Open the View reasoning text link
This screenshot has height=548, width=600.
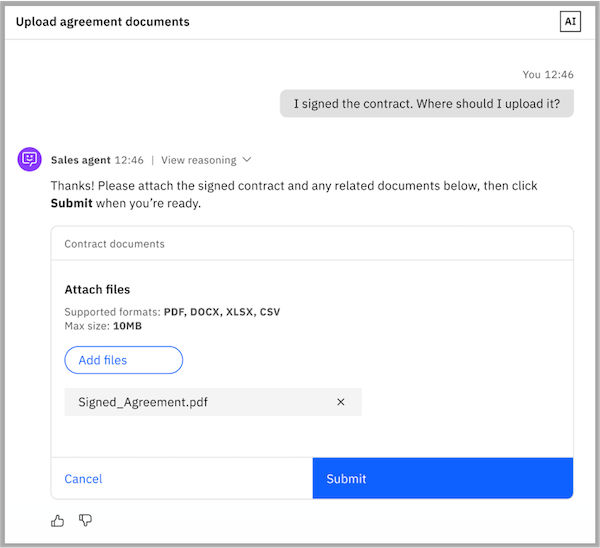(x=199, y=160)
